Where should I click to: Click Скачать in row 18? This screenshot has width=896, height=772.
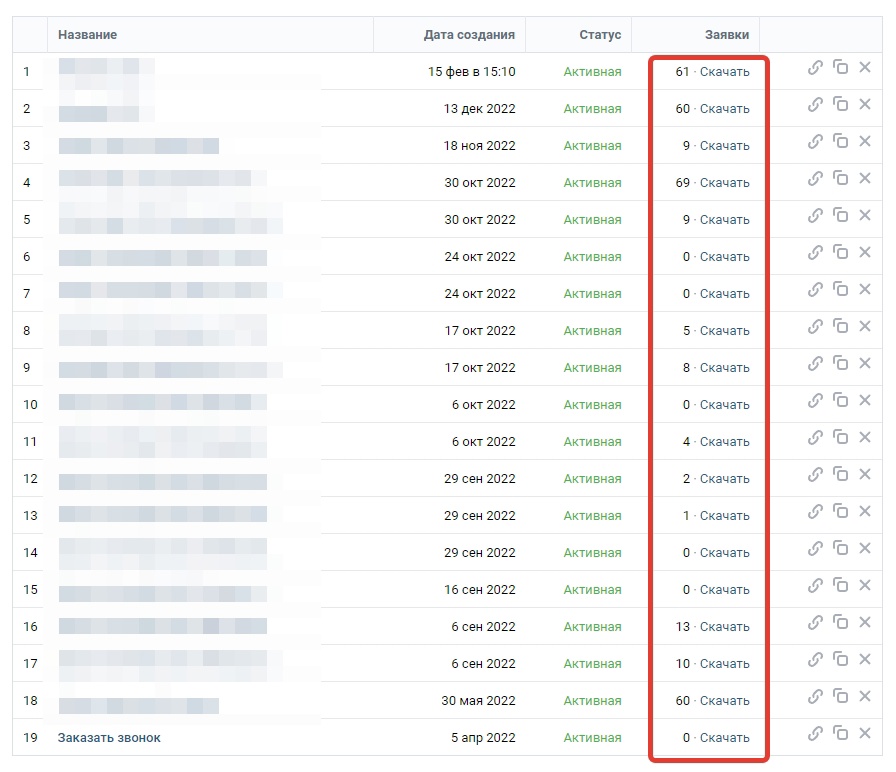click(x=725, y=701)
